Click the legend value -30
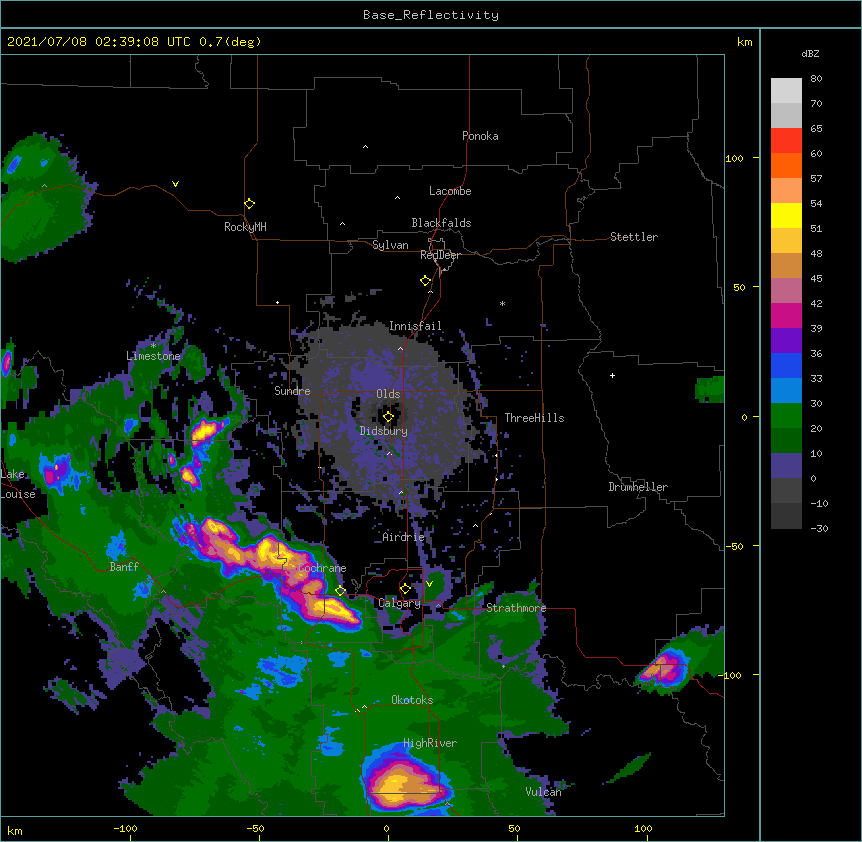Viewport: 862px width, 842px height. click(819, 528)
